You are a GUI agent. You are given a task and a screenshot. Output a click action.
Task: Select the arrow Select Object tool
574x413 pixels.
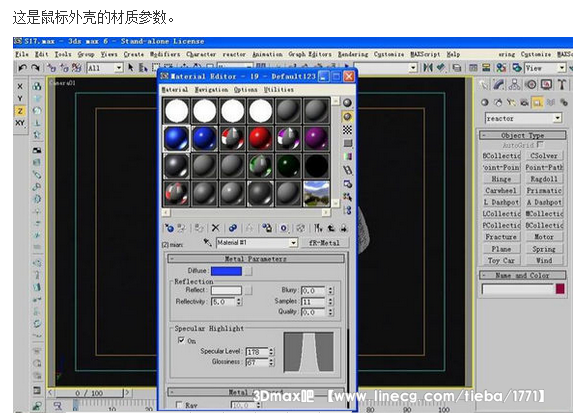point(131,68)
